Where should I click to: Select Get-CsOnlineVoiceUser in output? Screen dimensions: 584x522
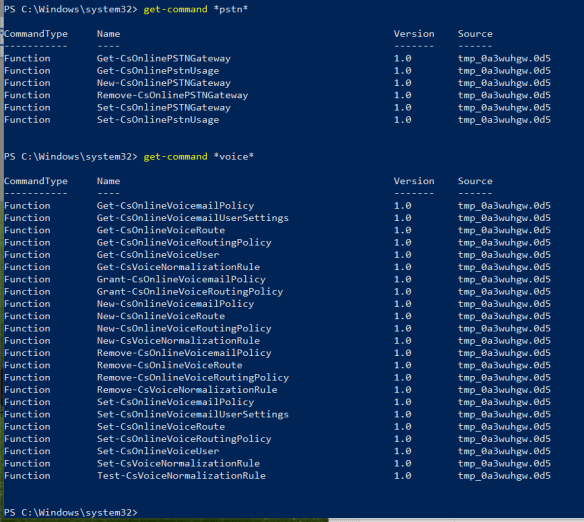point(158,255)
